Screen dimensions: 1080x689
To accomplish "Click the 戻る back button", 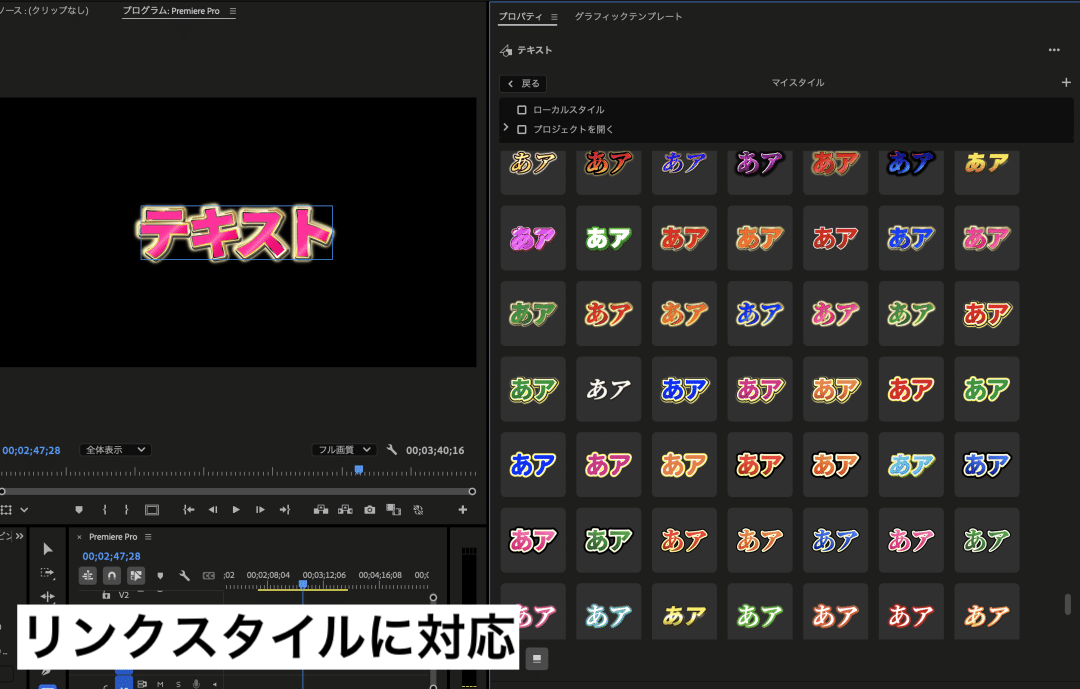I will 522,83.
